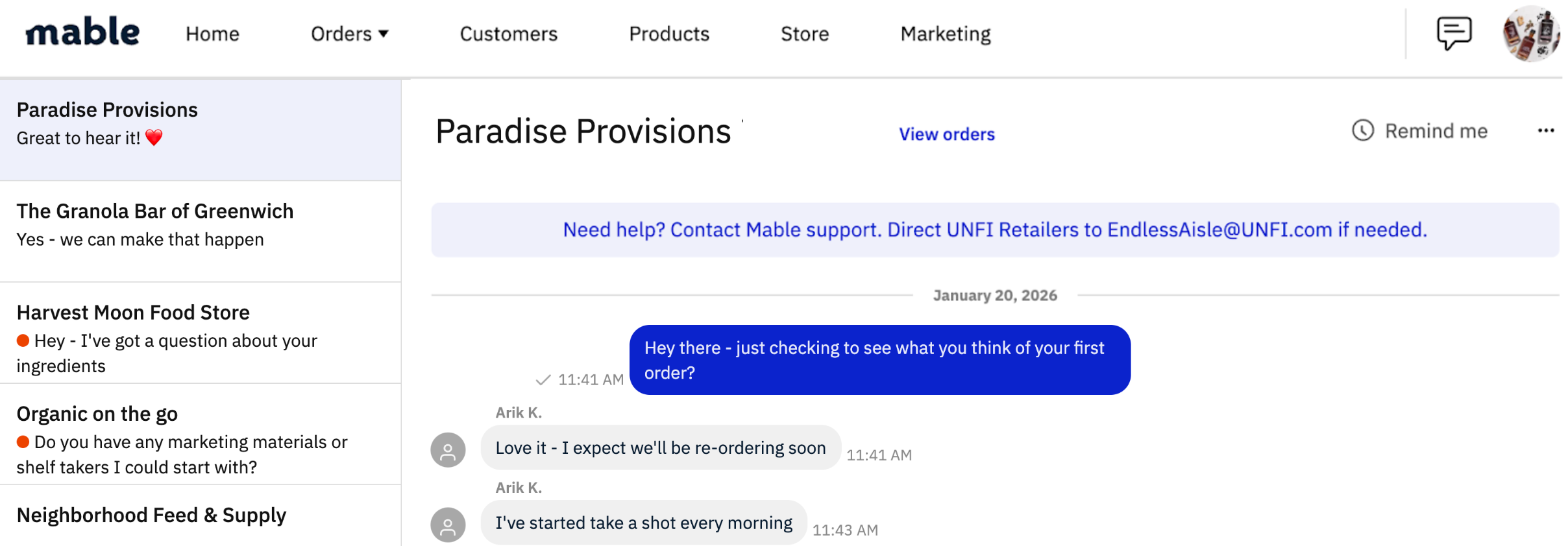The image size is (1568, 546).
Task: Click the Remind me button
Action: [x=1420, y=130]
